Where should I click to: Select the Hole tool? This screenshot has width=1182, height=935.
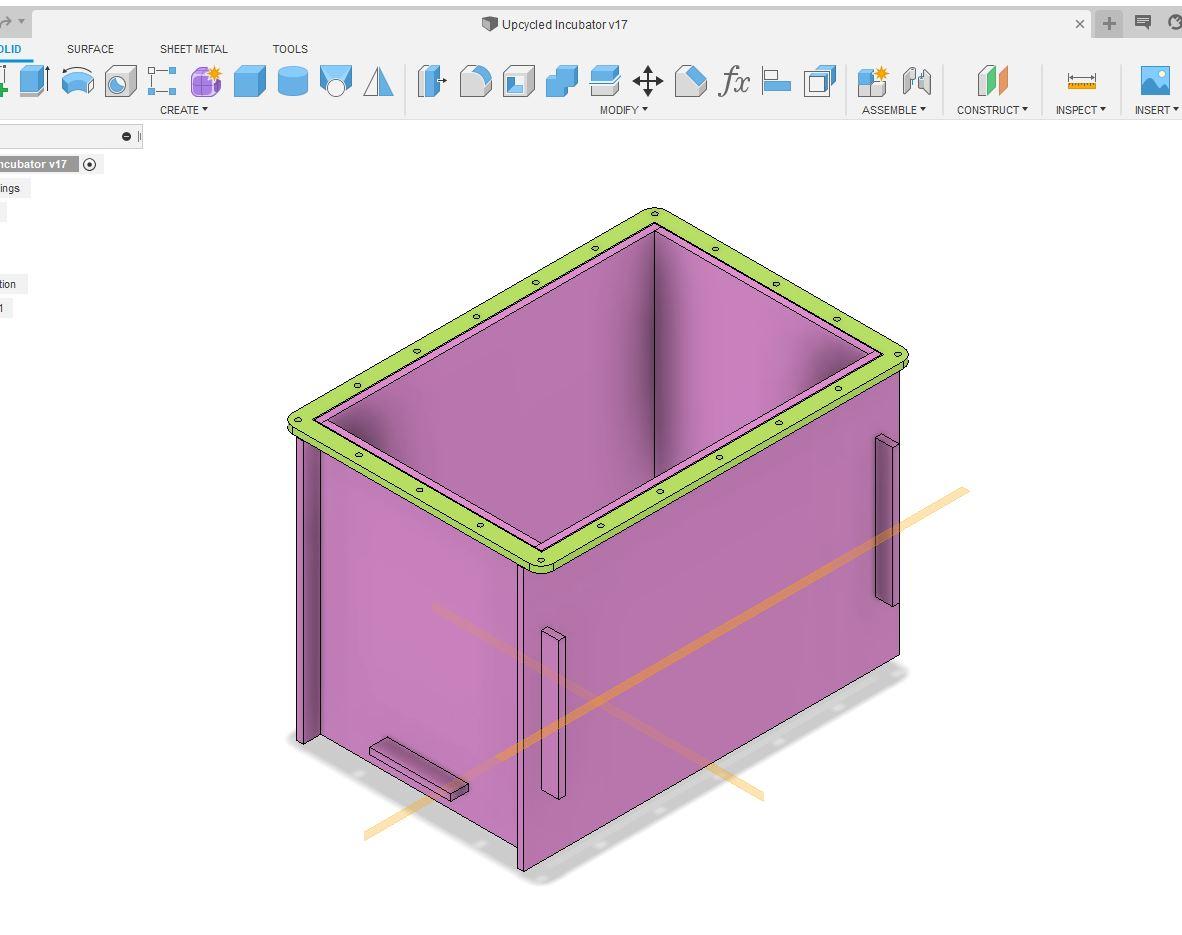click(121, 81)
